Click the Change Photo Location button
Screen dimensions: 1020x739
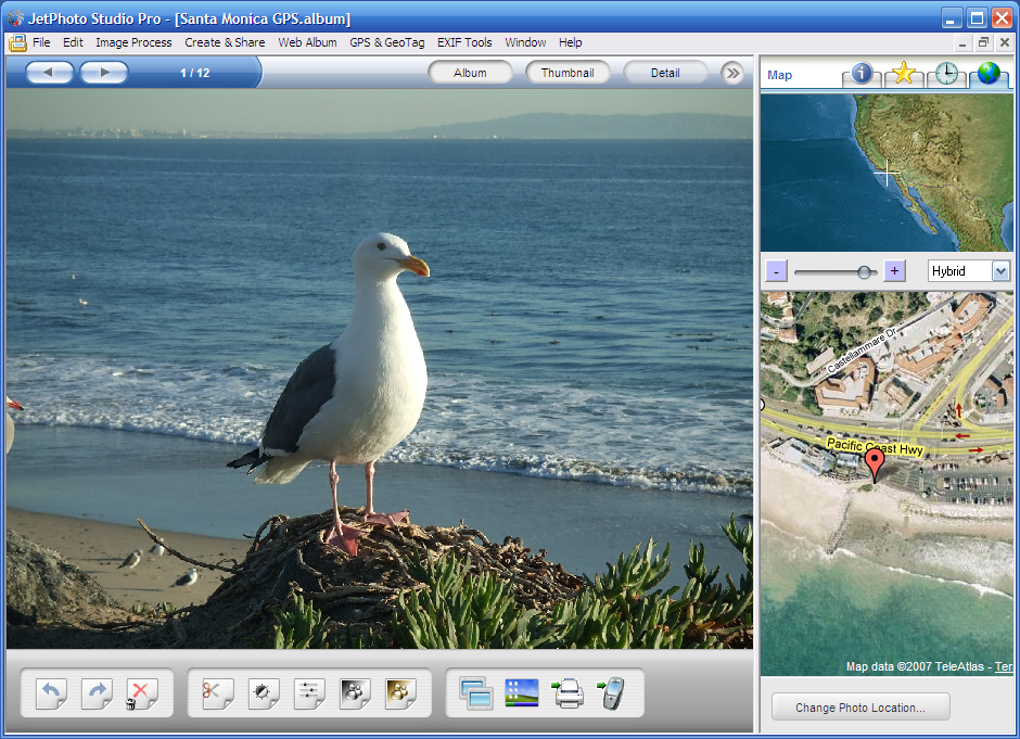click(860, 707)
